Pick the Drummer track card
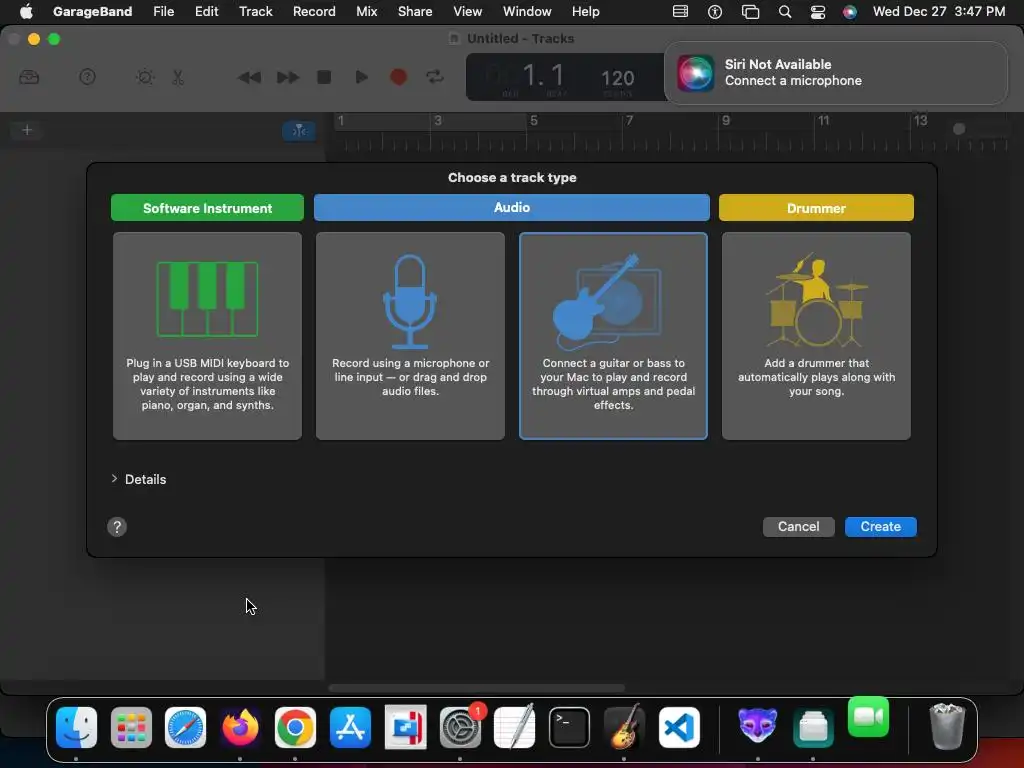Screen dimensions: 1024x768 coord(816,336)
